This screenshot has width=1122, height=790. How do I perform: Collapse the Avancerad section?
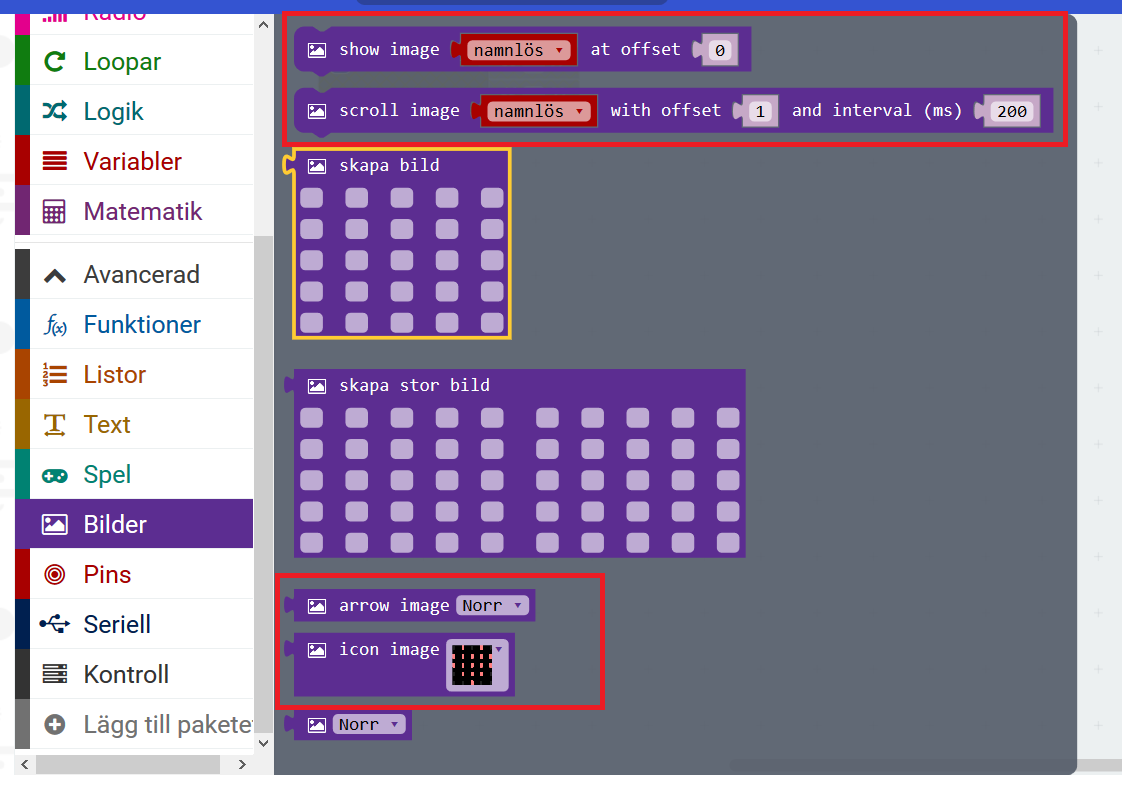pos(134,274)
